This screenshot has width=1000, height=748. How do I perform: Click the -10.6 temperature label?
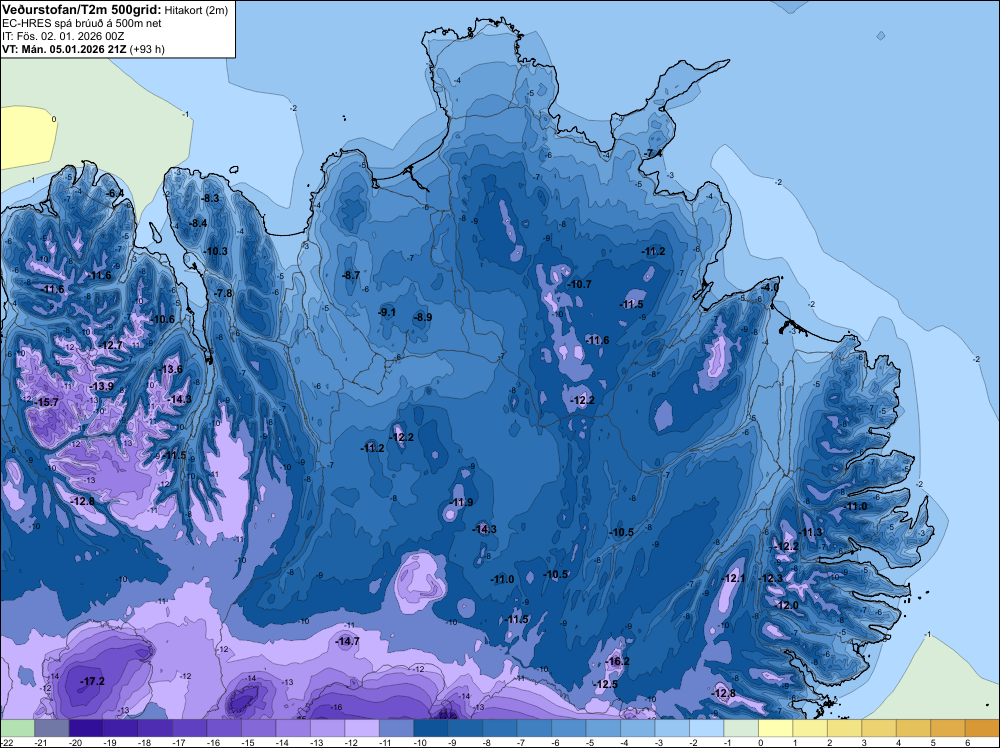(163, 319)
